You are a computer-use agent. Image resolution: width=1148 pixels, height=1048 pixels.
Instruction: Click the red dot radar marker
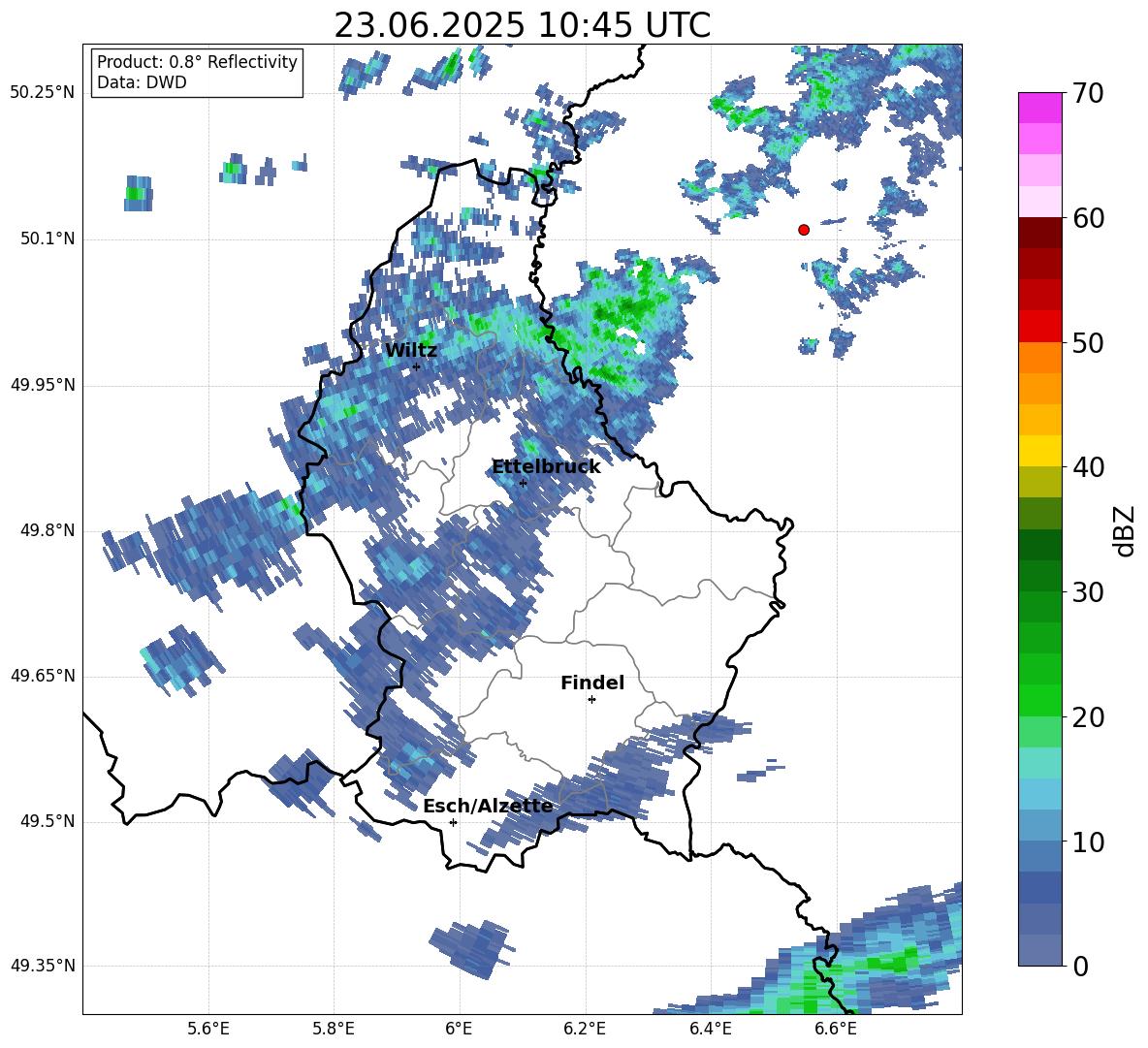coord(803,230)
